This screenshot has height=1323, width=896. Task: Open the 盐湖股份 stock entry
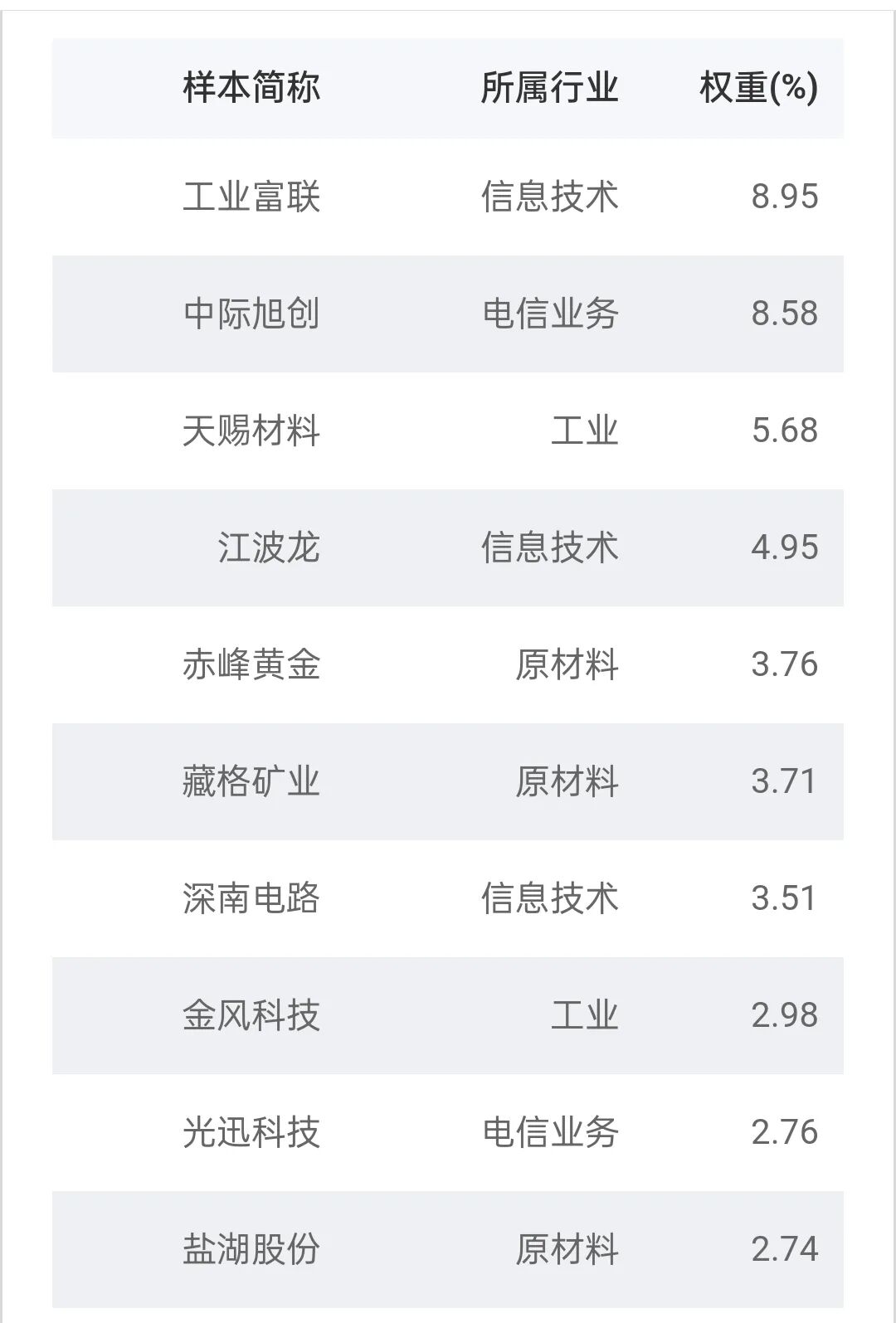click(251, 1249)
